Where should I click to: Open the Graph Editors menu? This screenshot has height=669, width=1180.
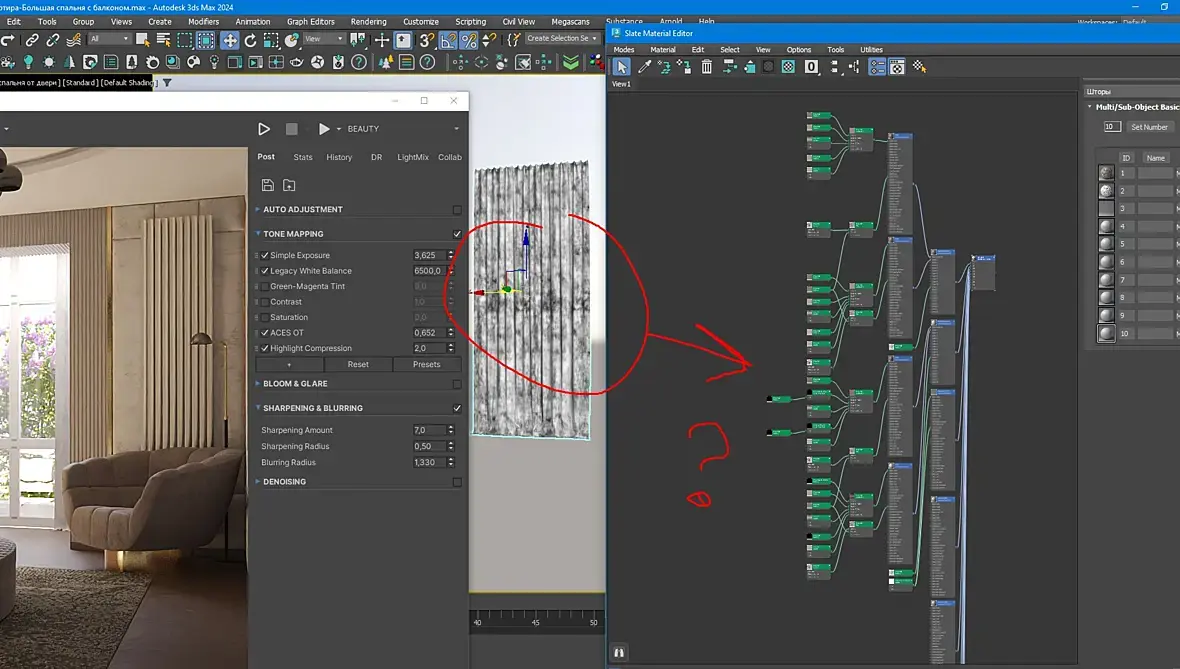(x=311, y=22)
